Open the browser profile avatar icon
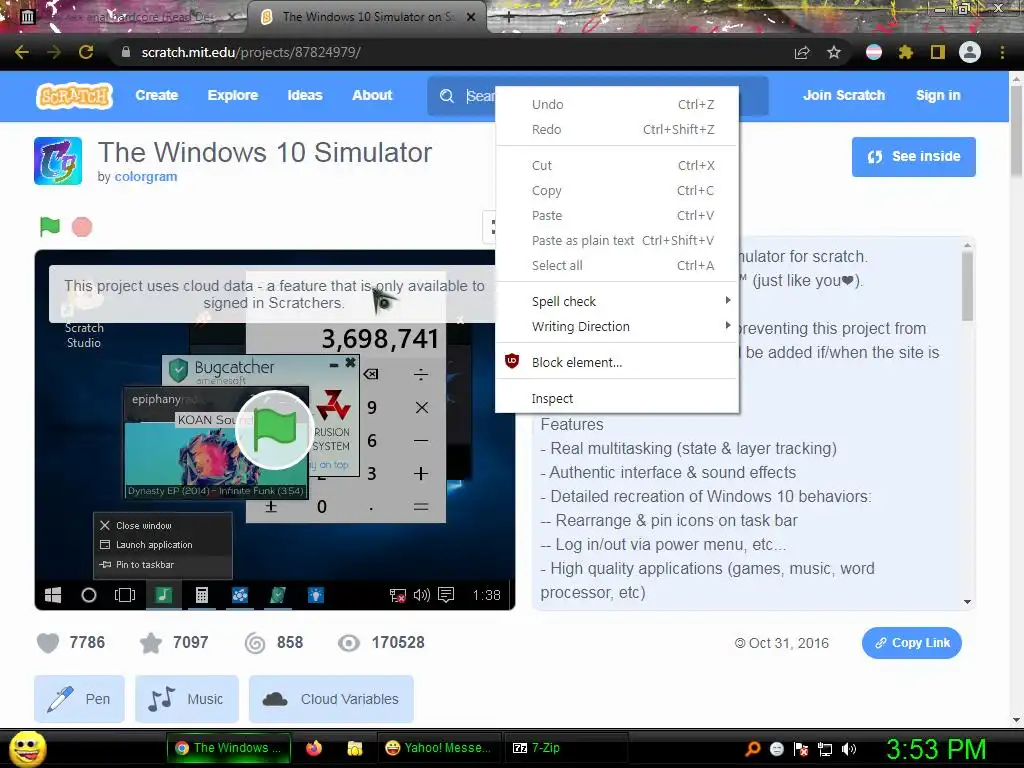Viewport: 1024px width, 768px height. [x=970, y=52]
